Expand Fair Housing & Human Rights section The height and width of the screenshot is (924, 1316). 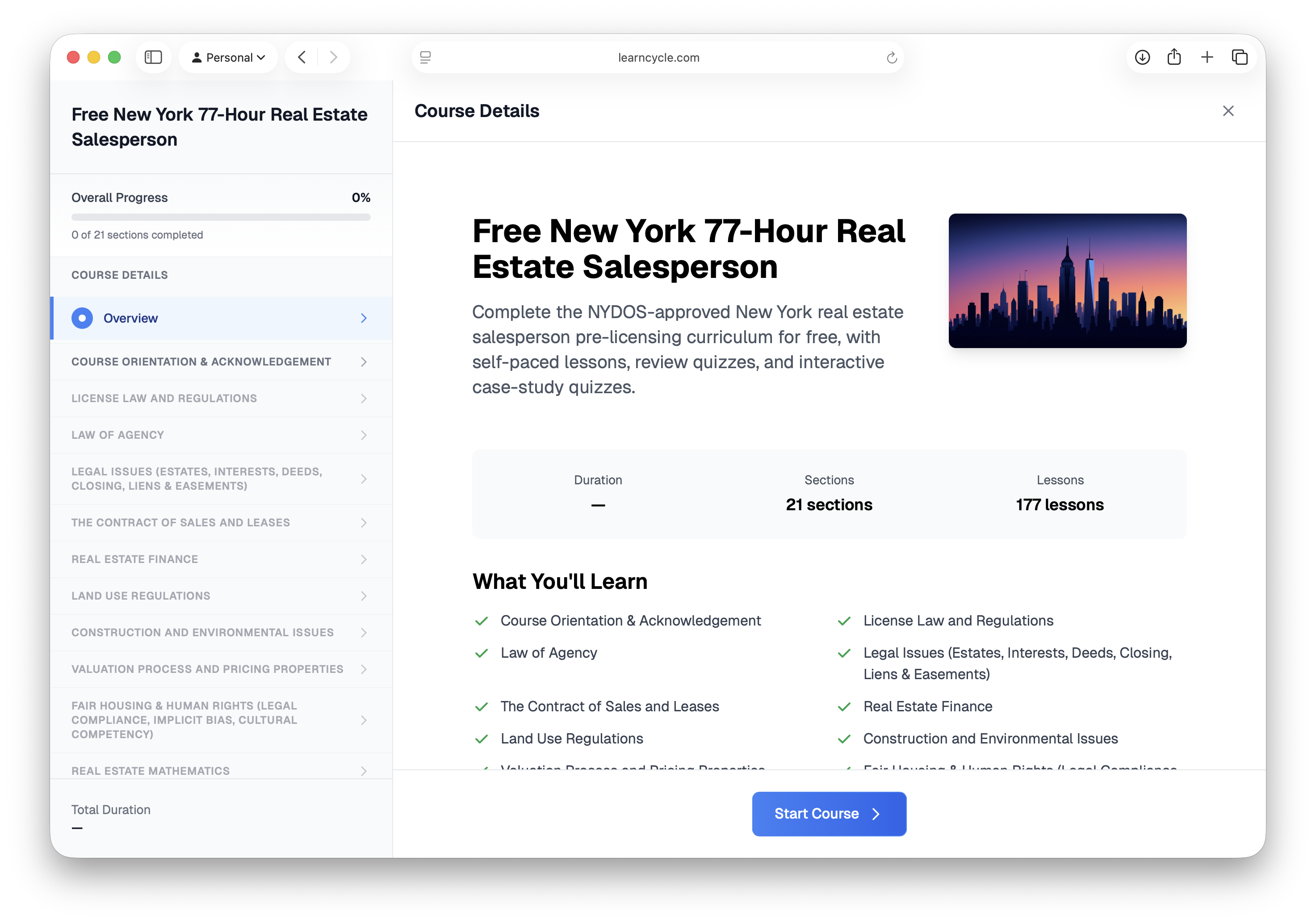[221, 720]
